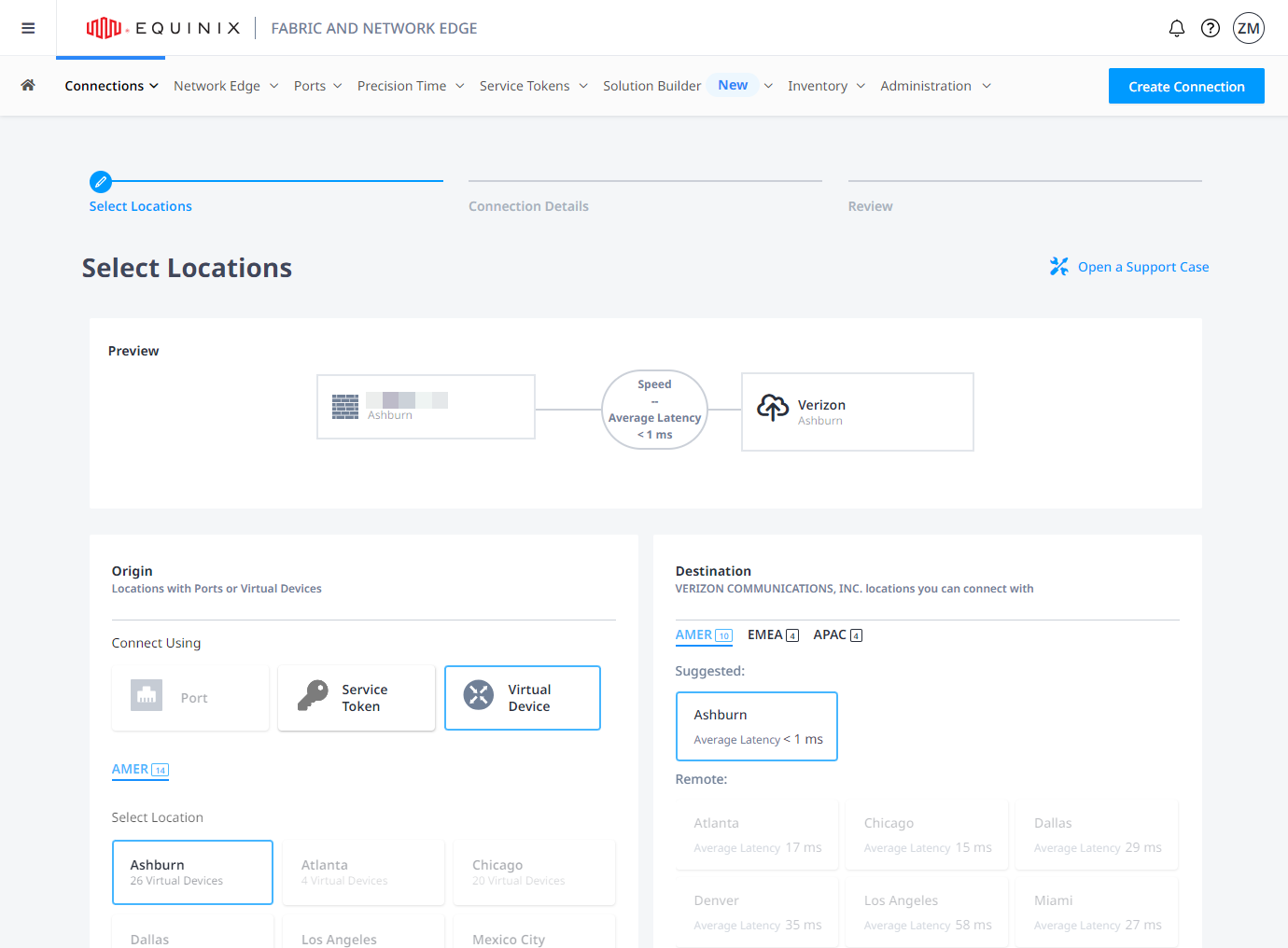Expand the Solution Builder dropdown chevron
This screenshot has width=1288, height=948.
click(x=768, y=86)
